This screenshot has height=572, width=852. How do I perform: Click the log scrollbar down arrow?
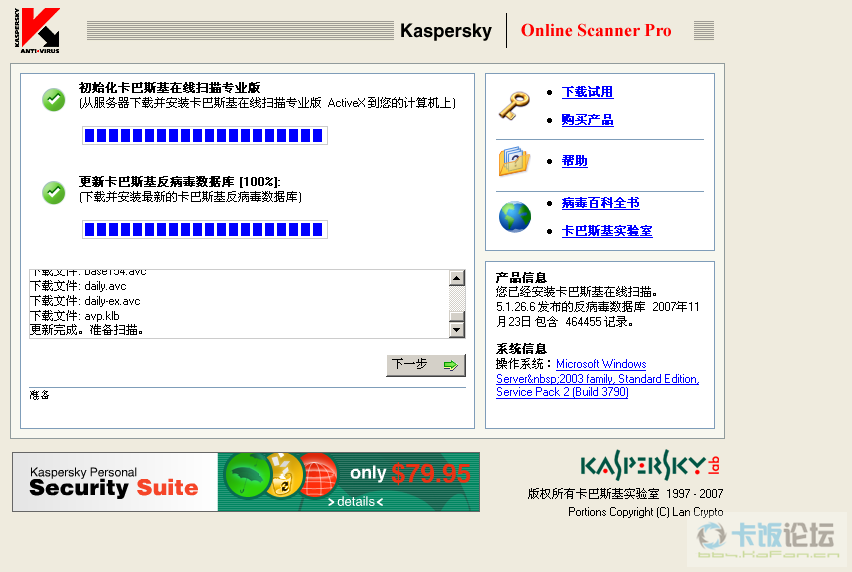[x=457, y=330]
